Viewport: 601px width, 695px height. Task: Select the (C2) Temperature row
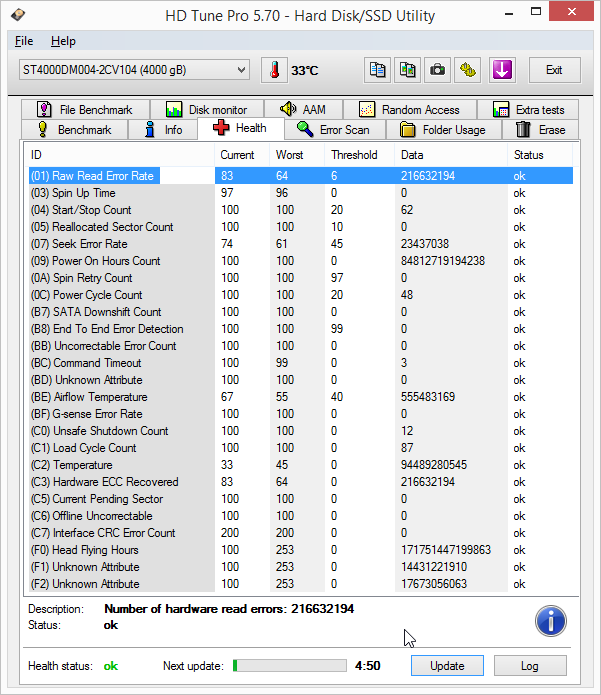point(301,465)
